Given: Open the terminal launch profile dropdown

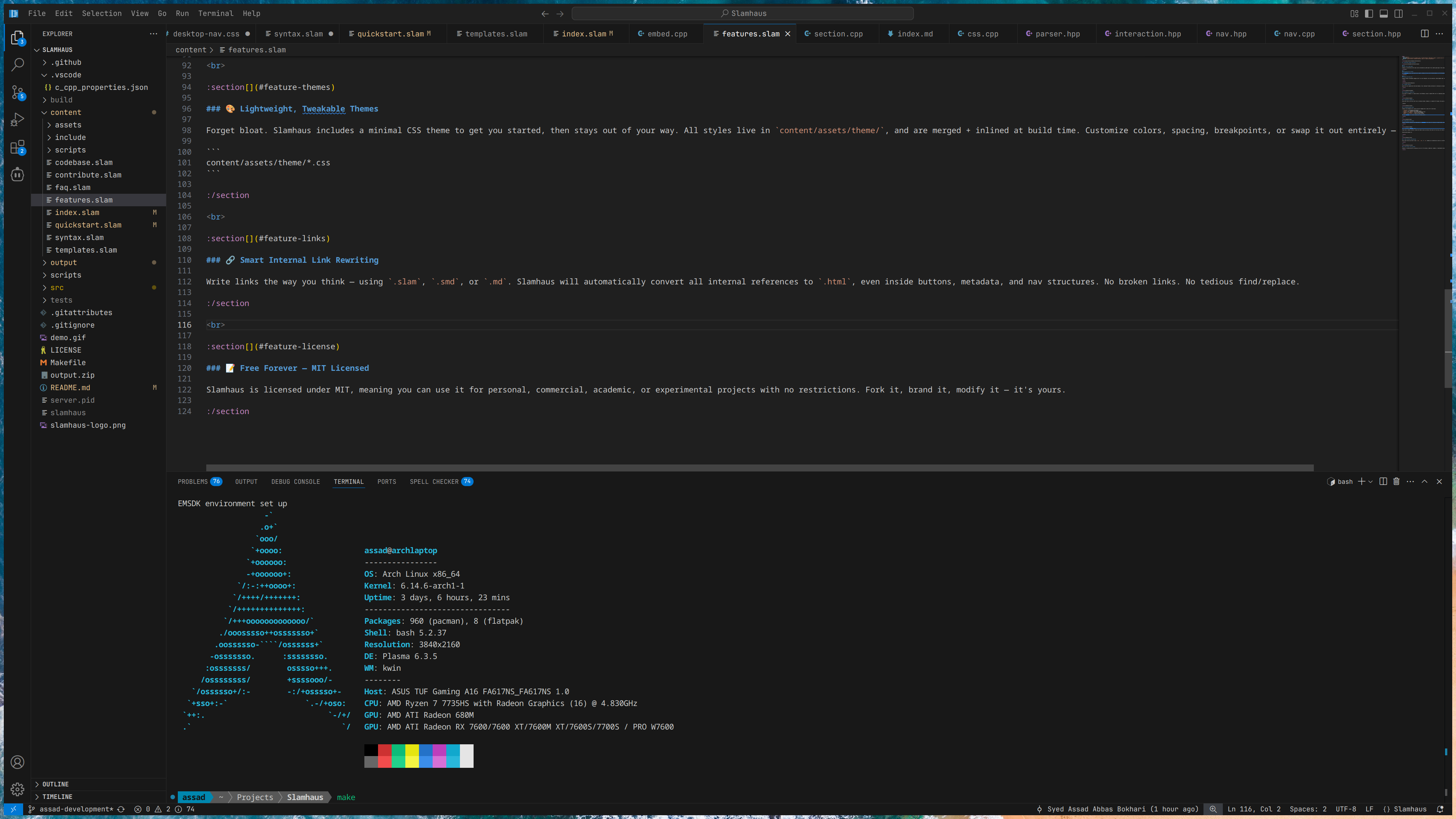Looking at the screenshot, I should pyautogui.click(x=1370, y=482).
